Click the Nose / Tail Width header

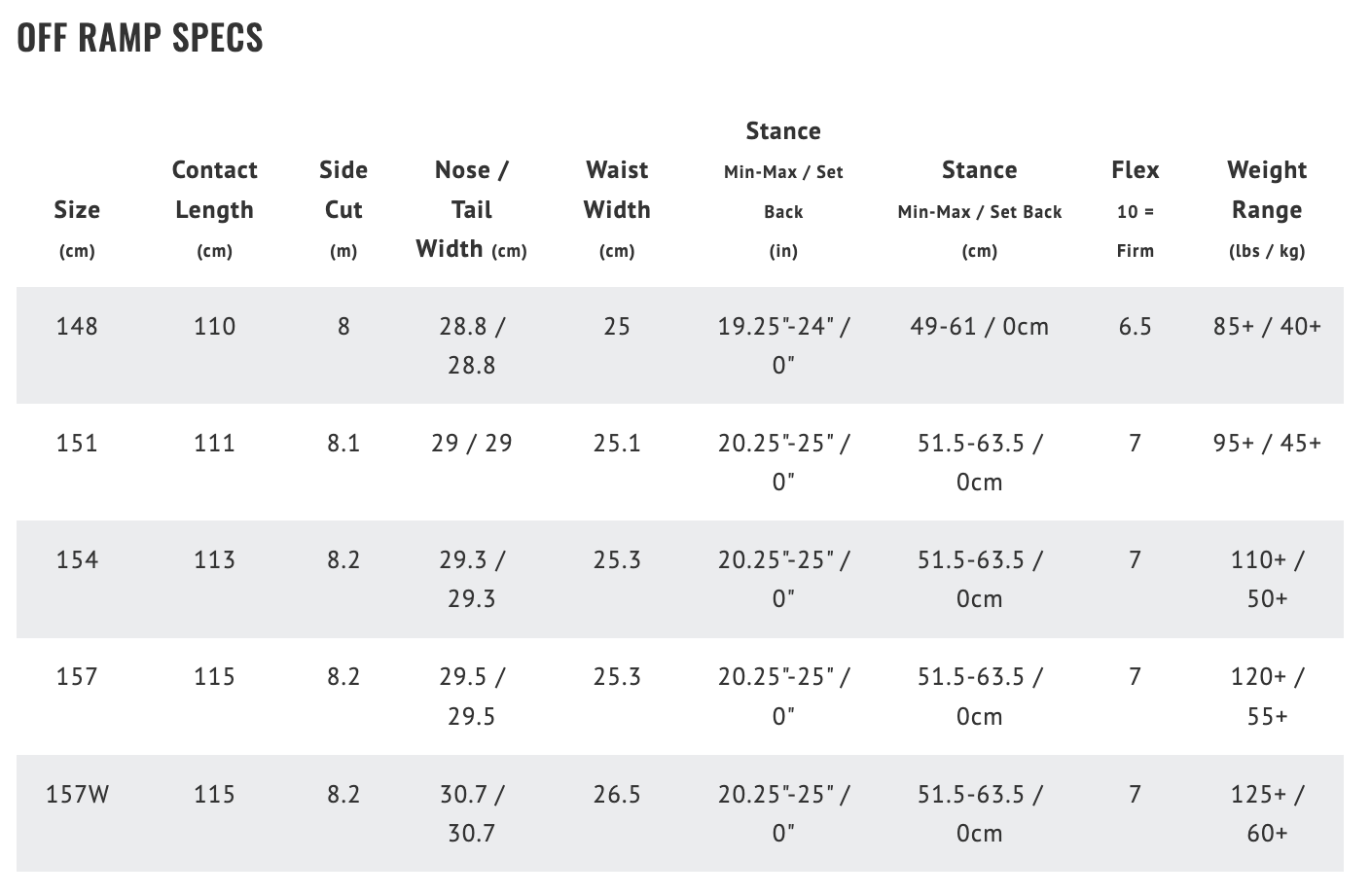tap(471, 208)
